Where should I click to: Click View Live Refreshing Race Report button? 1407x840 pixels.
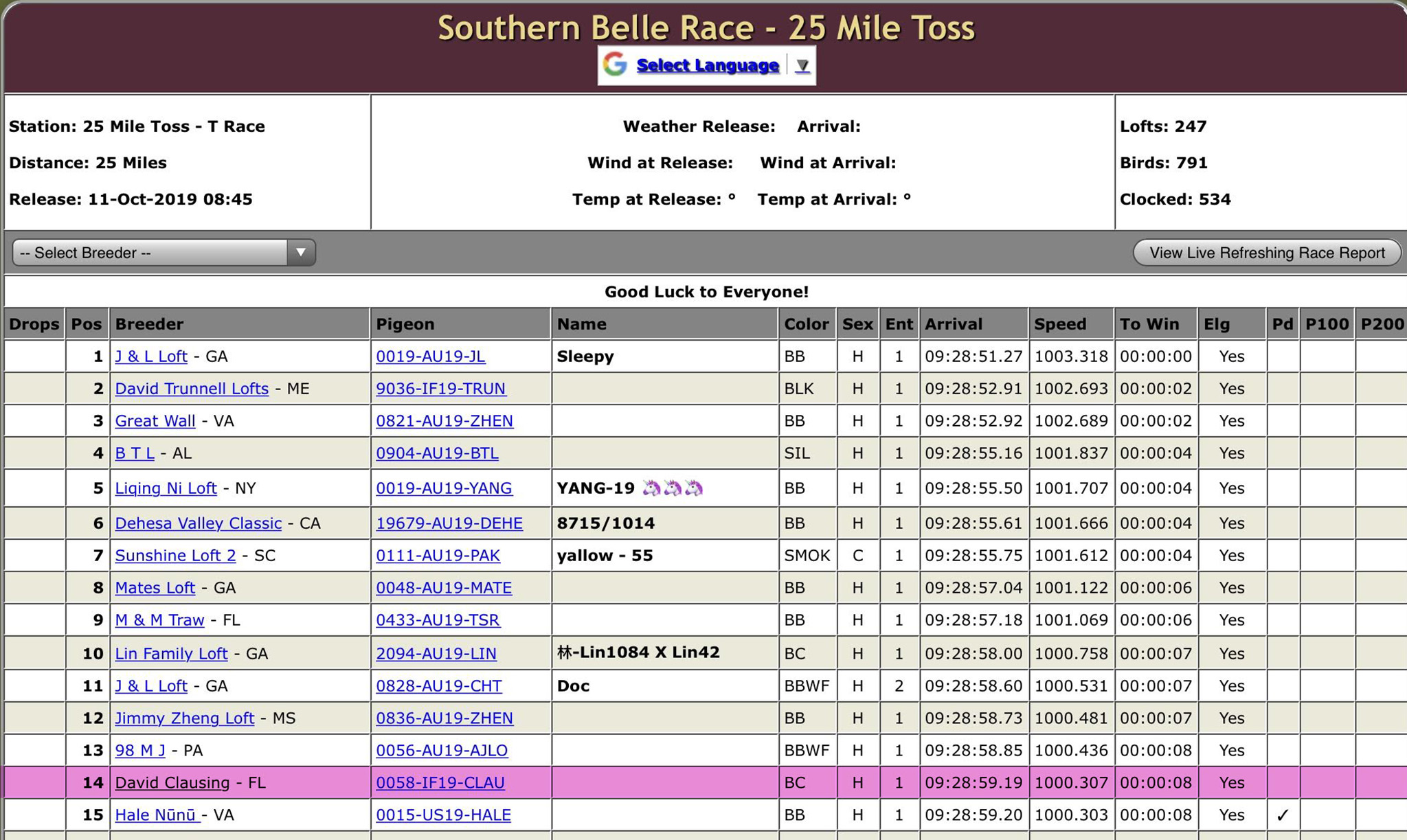[x=1266, y=253]
